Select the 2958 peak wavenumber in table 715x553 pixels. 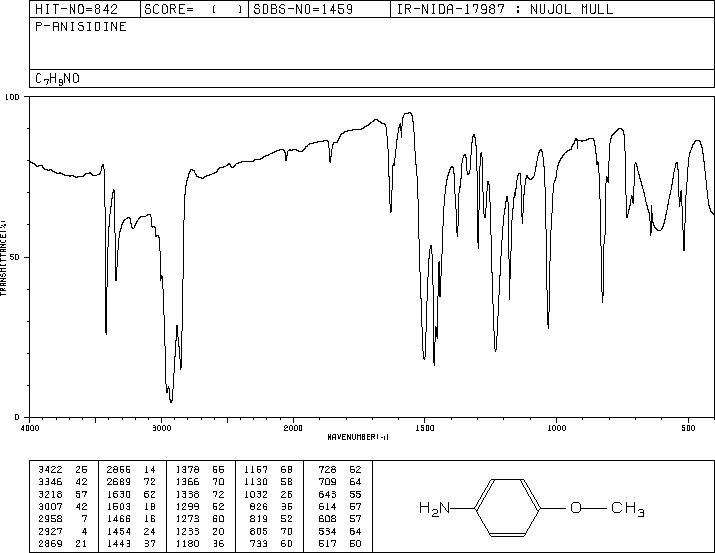coord(50,519)
